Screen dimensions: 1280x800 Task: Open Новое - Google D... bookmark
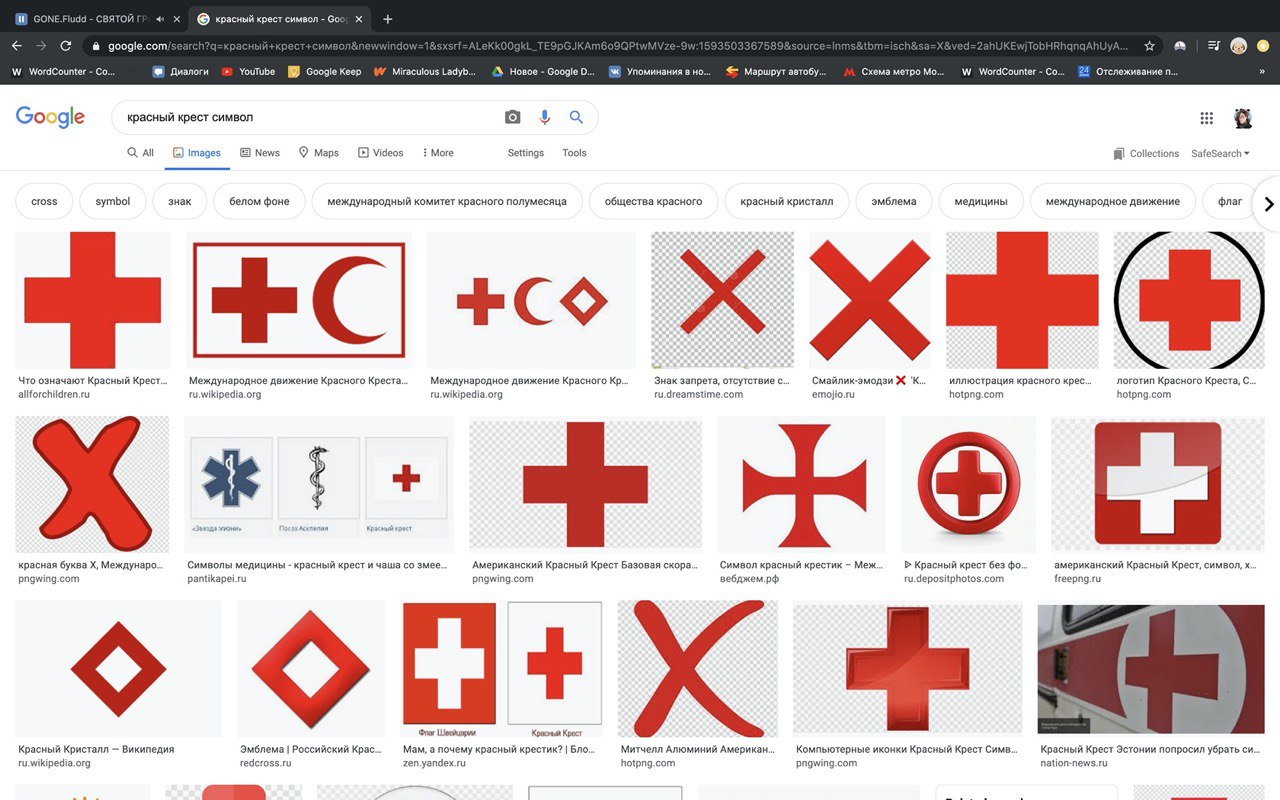coord(543,72)
